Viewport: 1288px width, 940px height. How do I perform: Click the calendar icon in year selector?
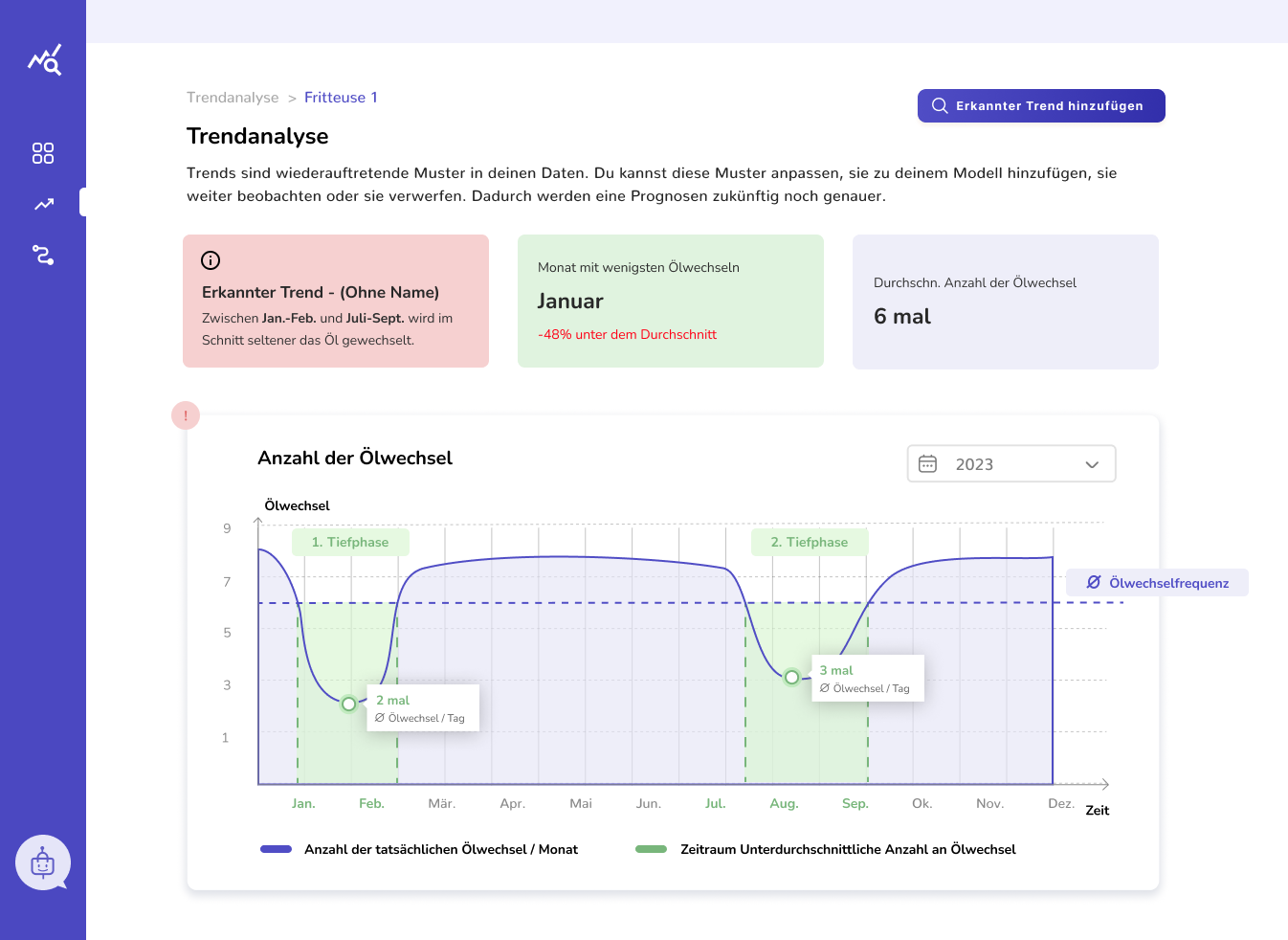point(927,464)
